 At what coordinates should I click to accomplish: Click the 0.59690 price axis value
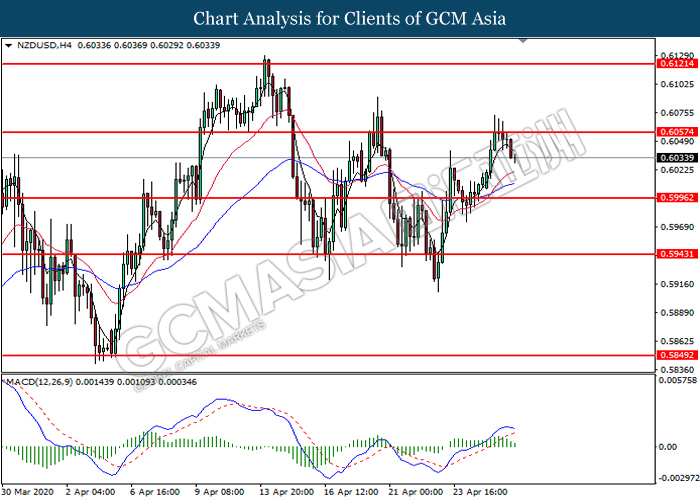677,227
